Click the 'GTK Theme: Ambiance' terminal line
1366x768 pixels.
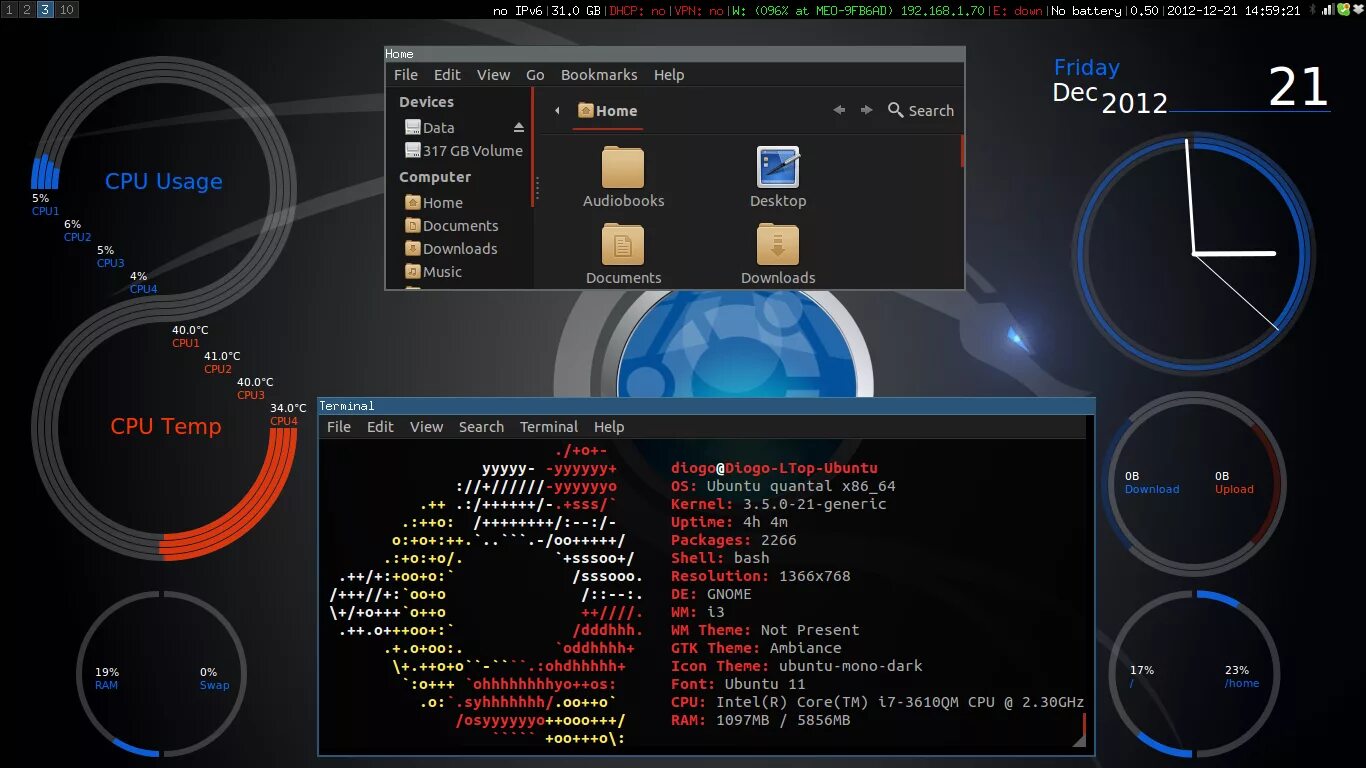click(x=757, y=648)
